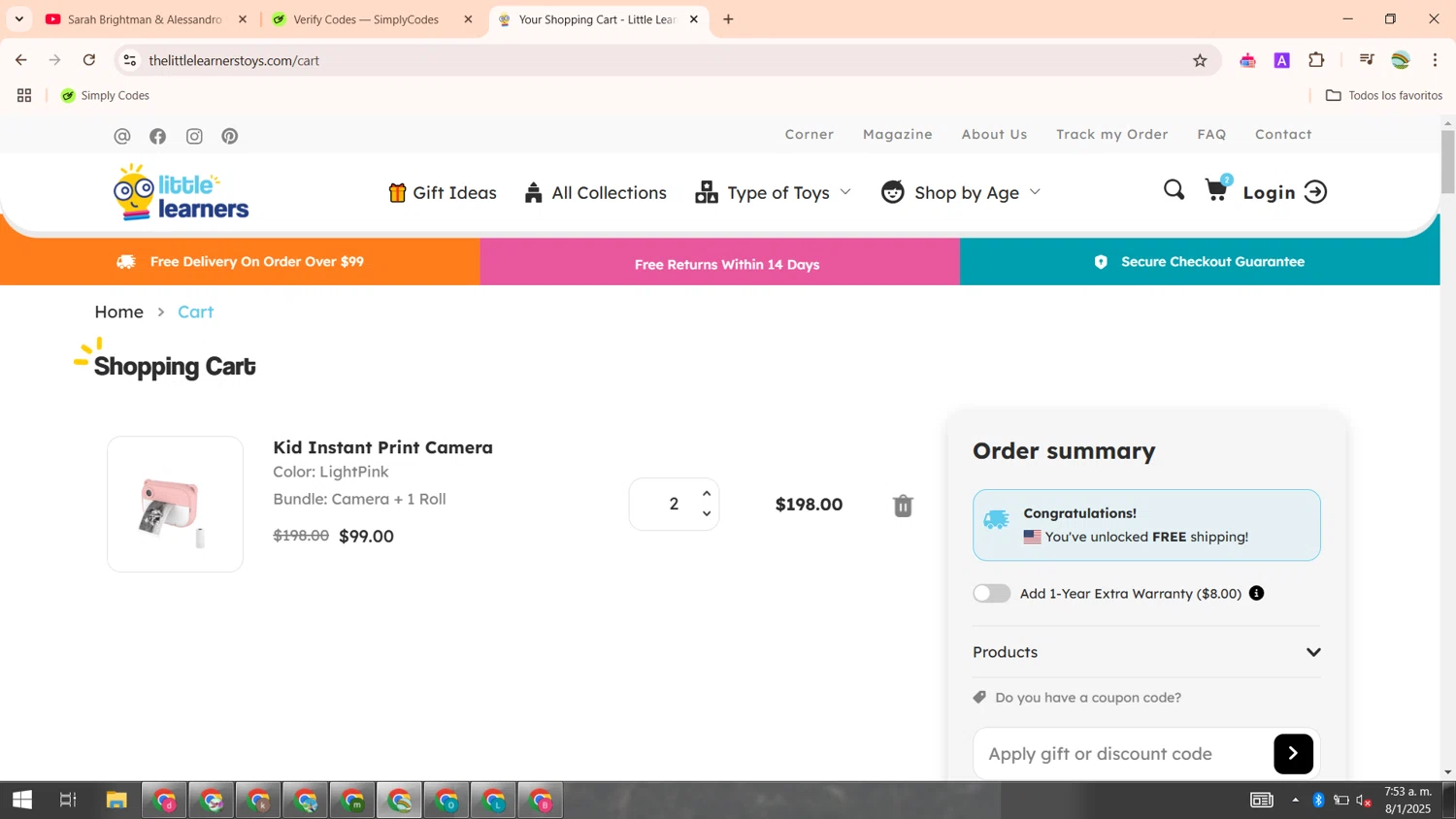
Task: Expand the Products section in Order summary
Action: click(x=1146, y=652)
